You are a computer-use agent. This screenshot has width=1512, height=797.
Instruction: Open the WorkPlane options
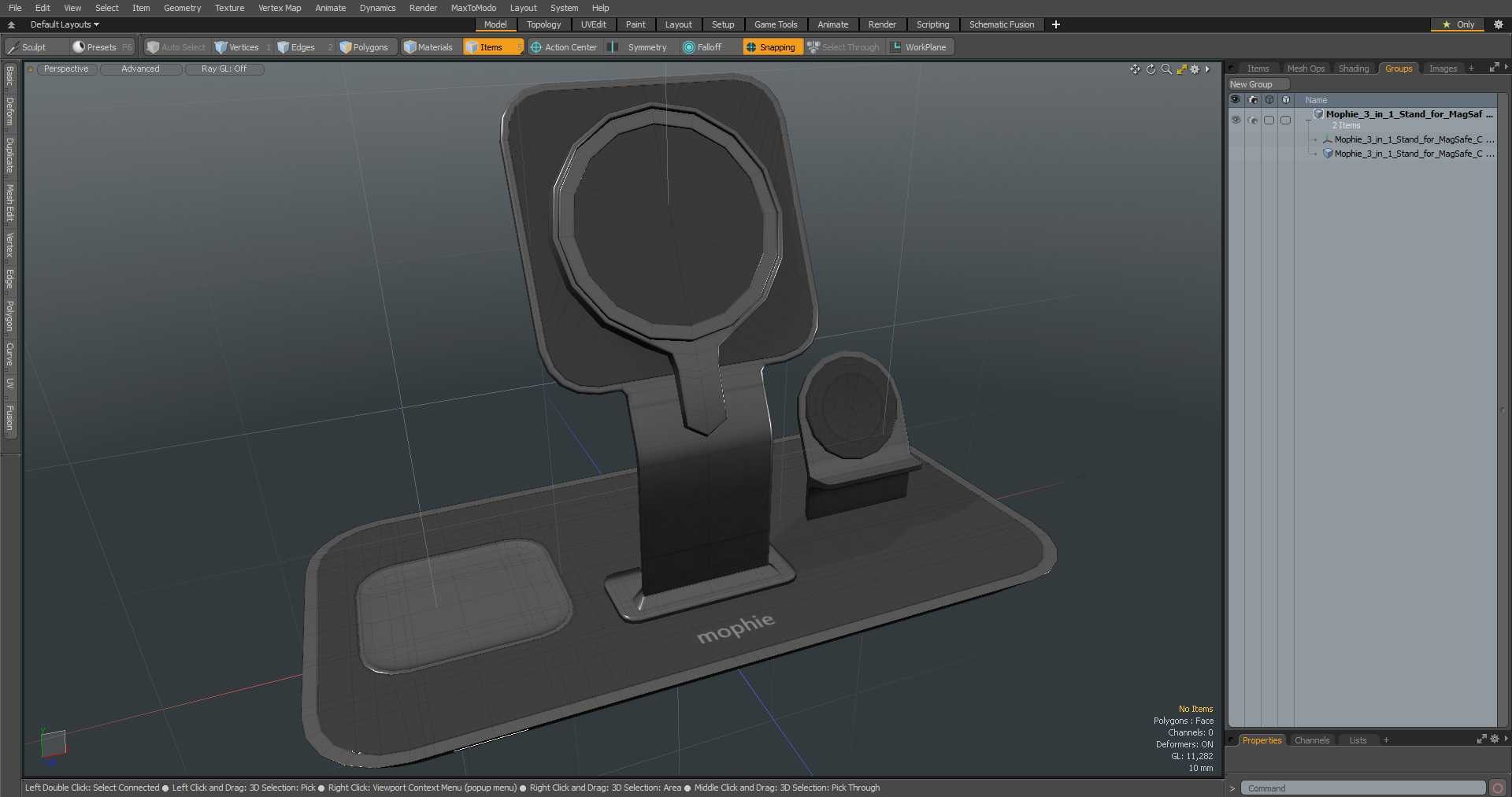[919, 47]
